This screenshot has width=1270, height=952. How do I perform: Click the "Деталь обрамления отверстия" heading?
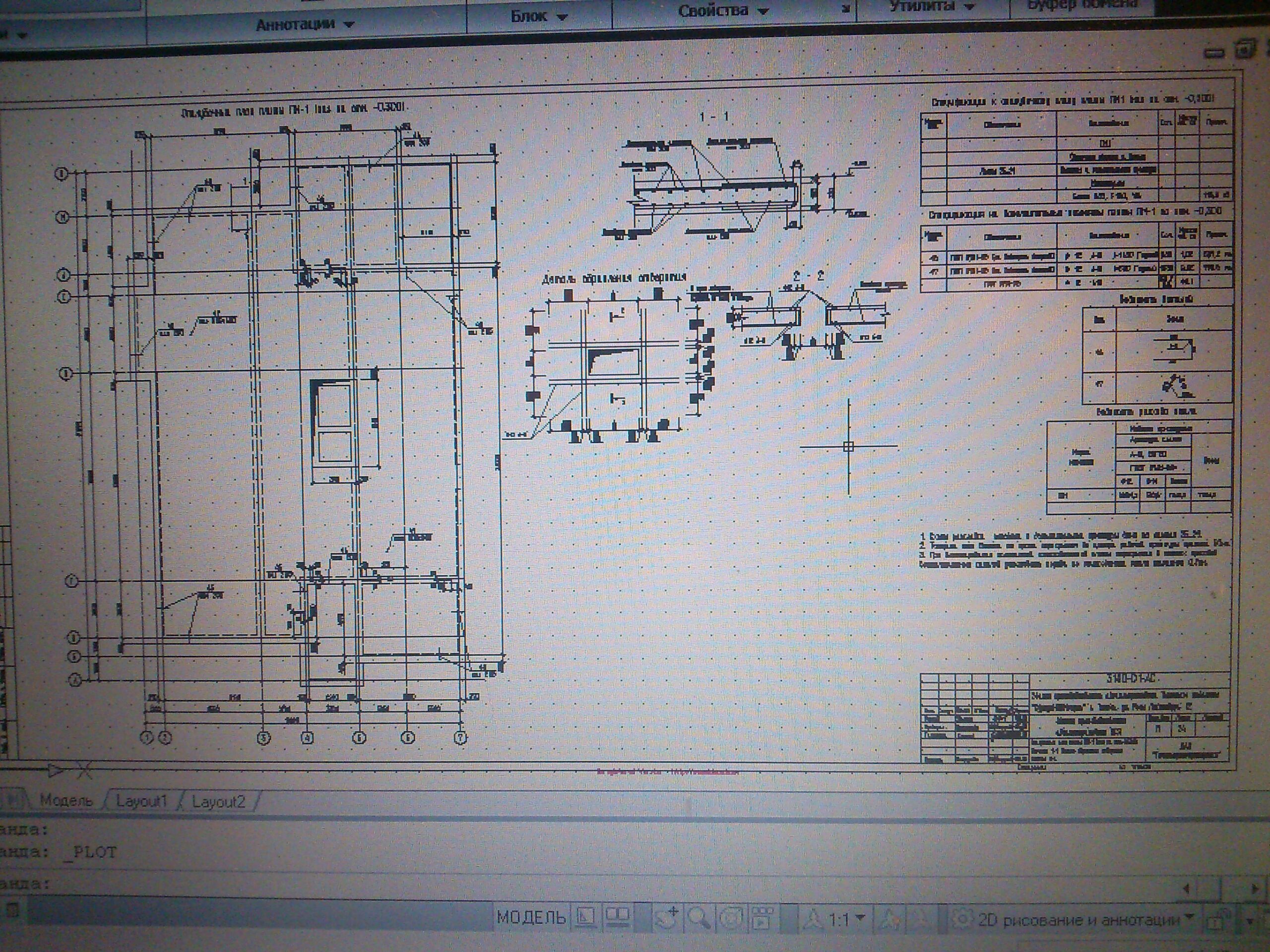click(x=614, y=278)
